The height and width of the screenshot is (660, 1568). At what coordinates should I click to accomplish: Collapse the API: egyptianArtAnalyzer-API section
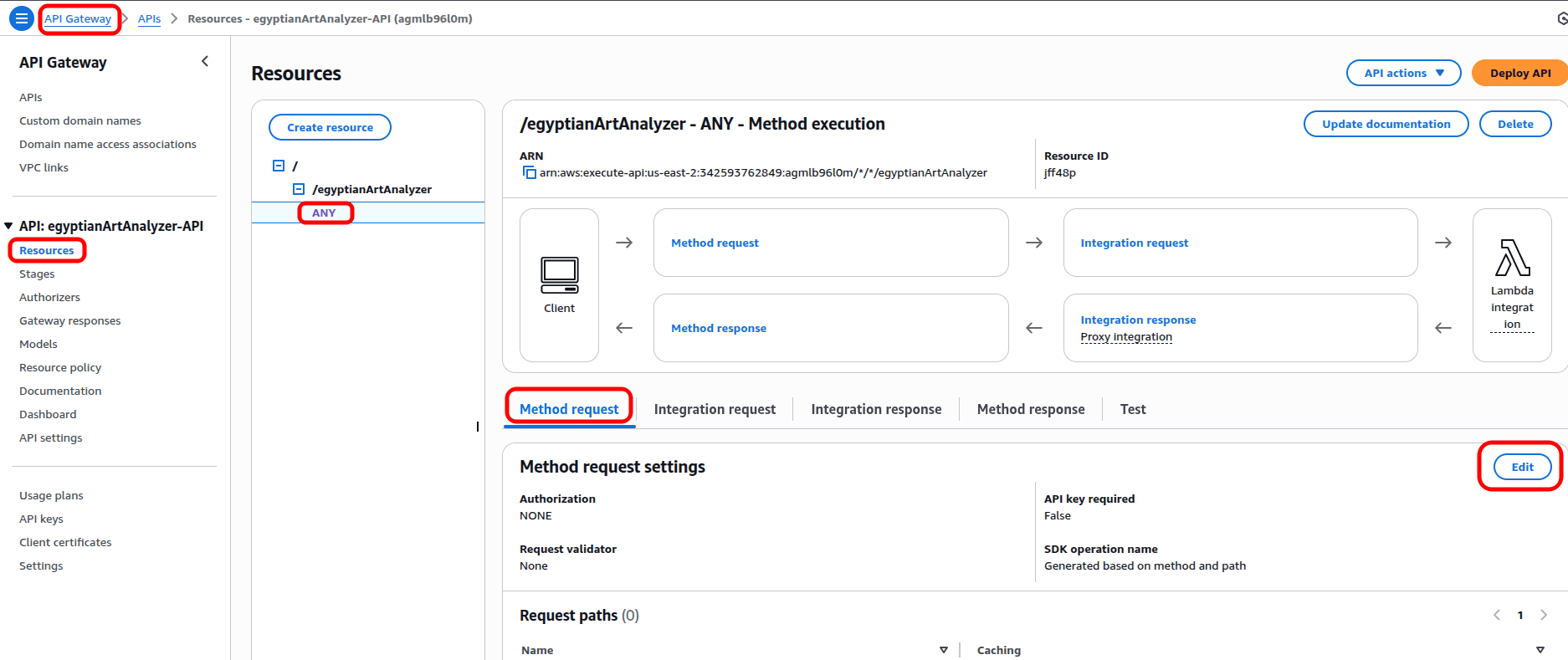coord(9,226)
